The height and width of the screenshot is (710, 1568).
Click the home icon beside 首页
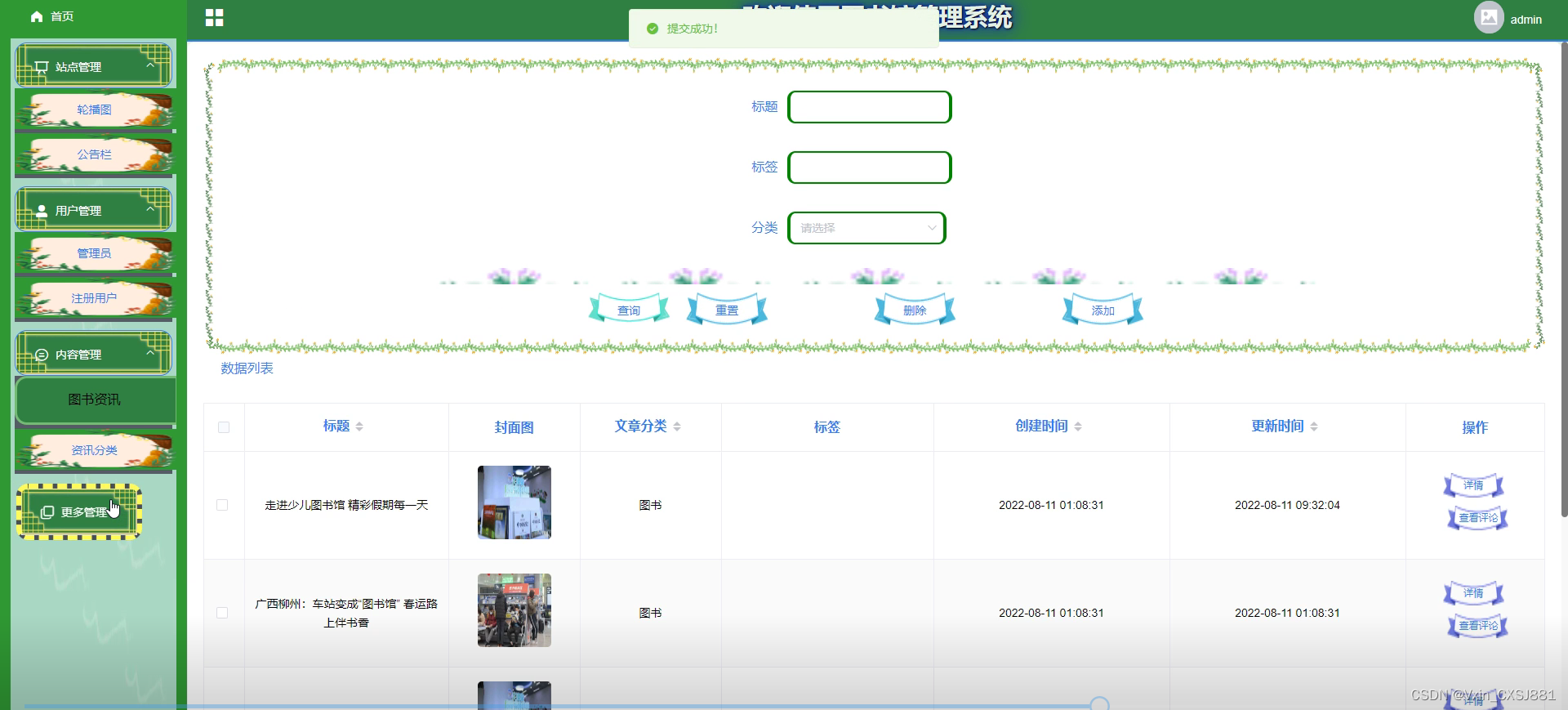36,16
